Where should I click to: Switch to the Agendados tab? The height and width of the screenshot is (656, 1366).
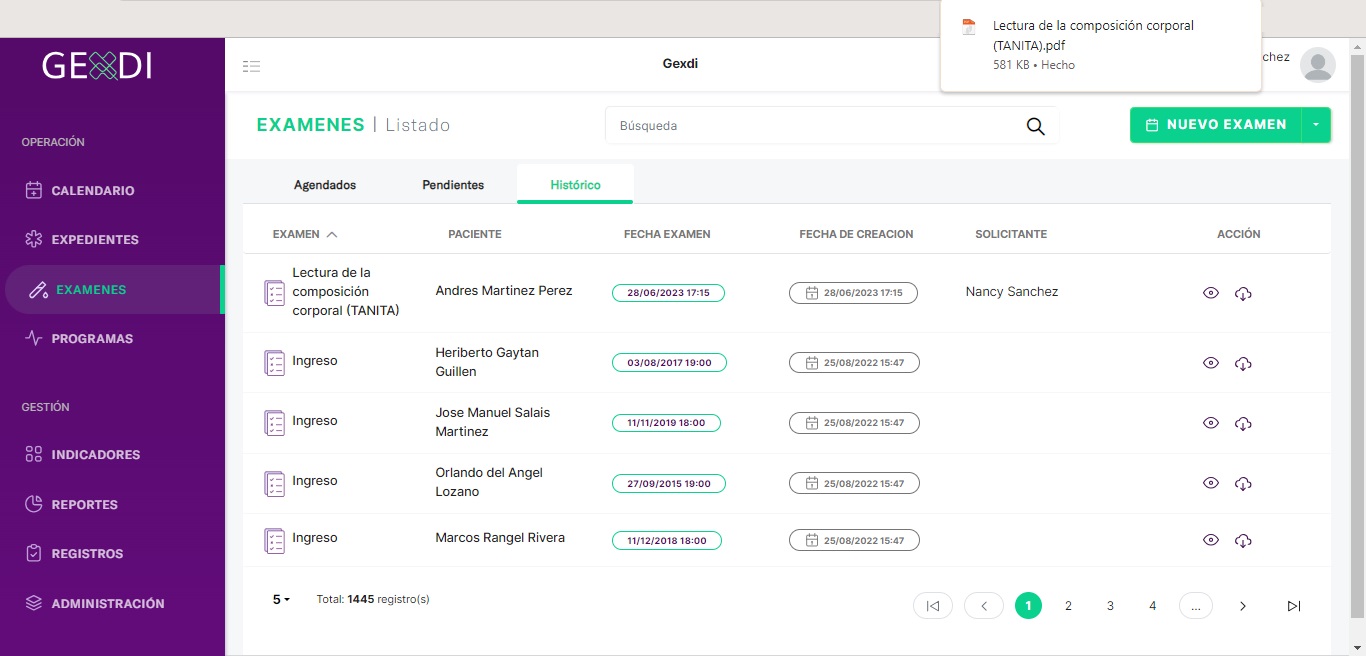pyautogui.click(x=325, y=185)
